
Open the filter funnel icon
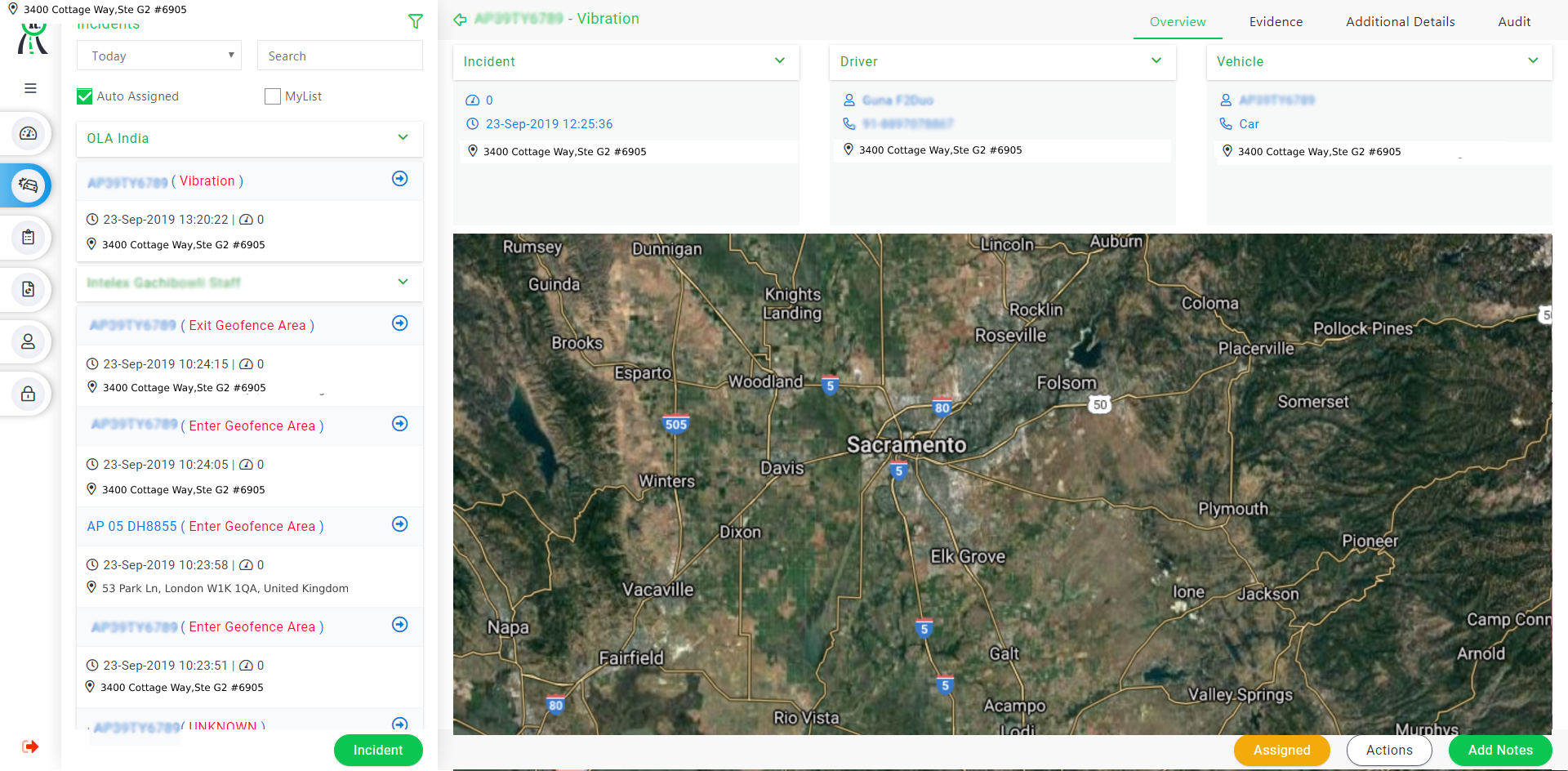(416, 21)
